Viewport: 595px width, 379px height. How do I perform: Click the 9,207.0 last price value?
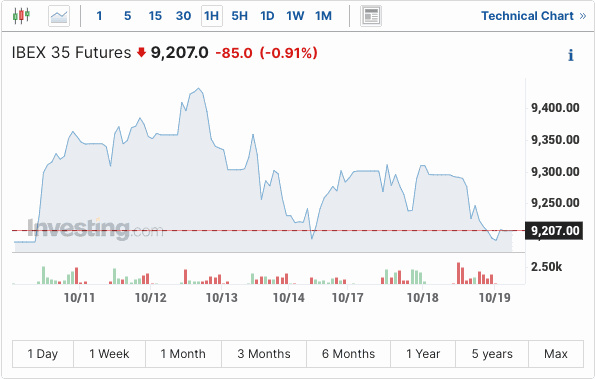pos(179,53)
